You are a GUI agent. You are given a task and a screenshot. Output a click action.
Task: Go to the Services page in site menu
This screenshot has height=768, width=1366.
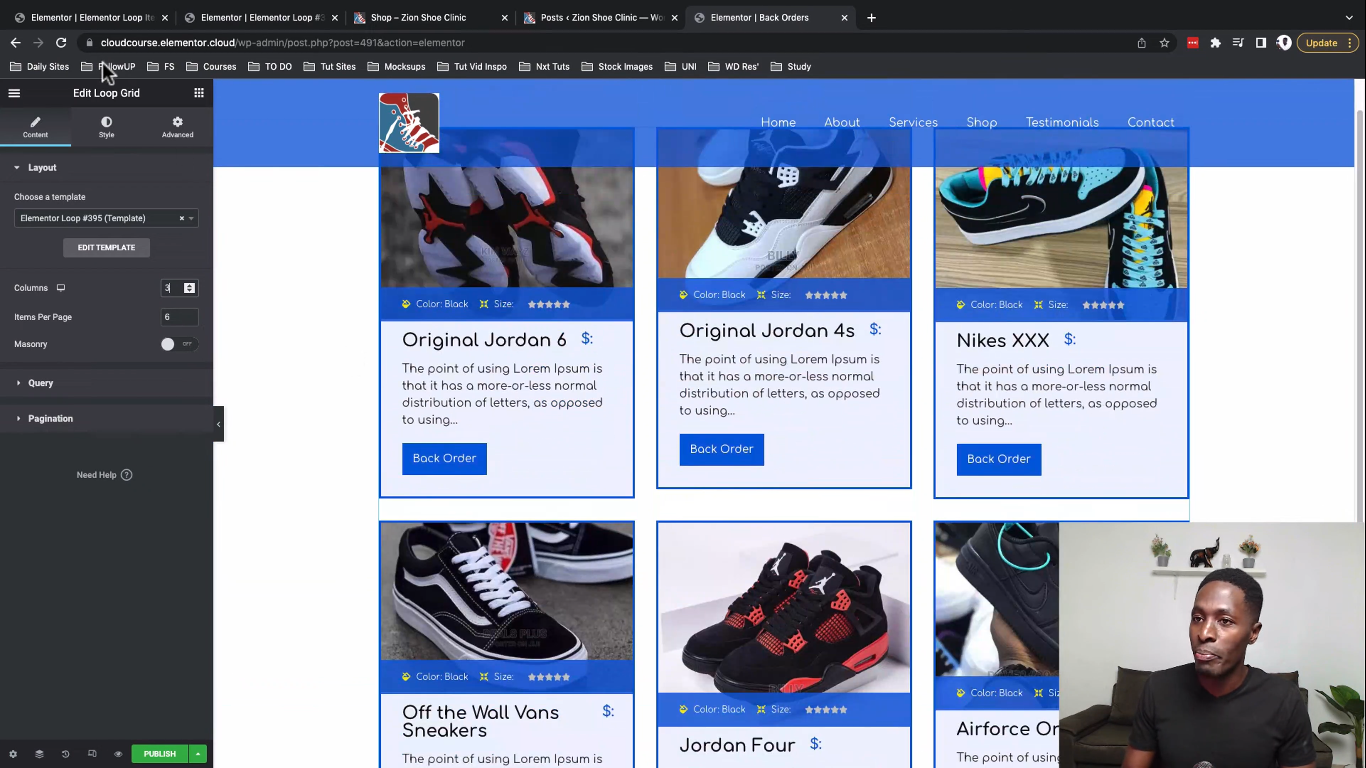tap(913, 122)
